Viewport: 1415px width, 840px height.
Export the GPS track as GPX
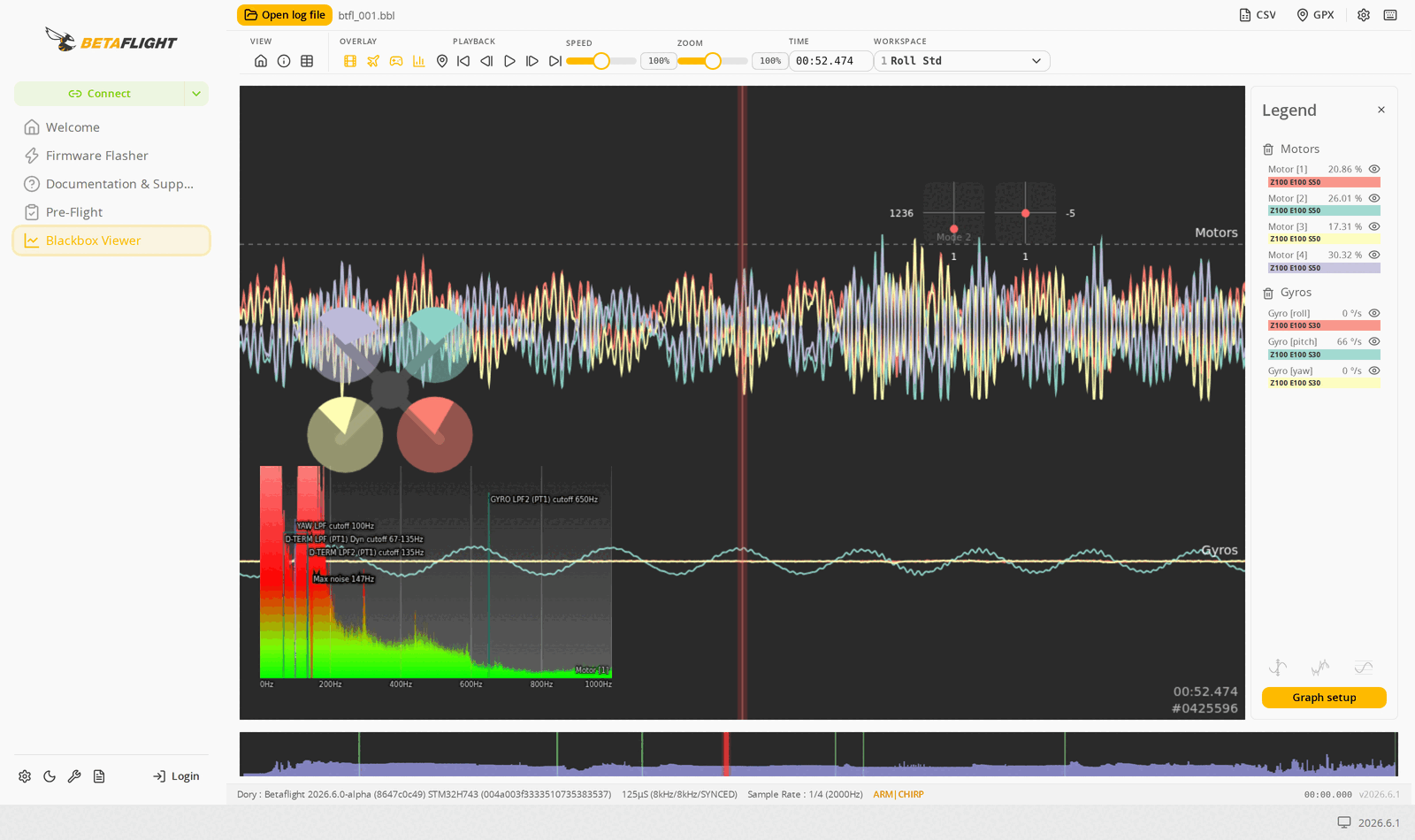pyautogui.click(x=1316, y=15)
